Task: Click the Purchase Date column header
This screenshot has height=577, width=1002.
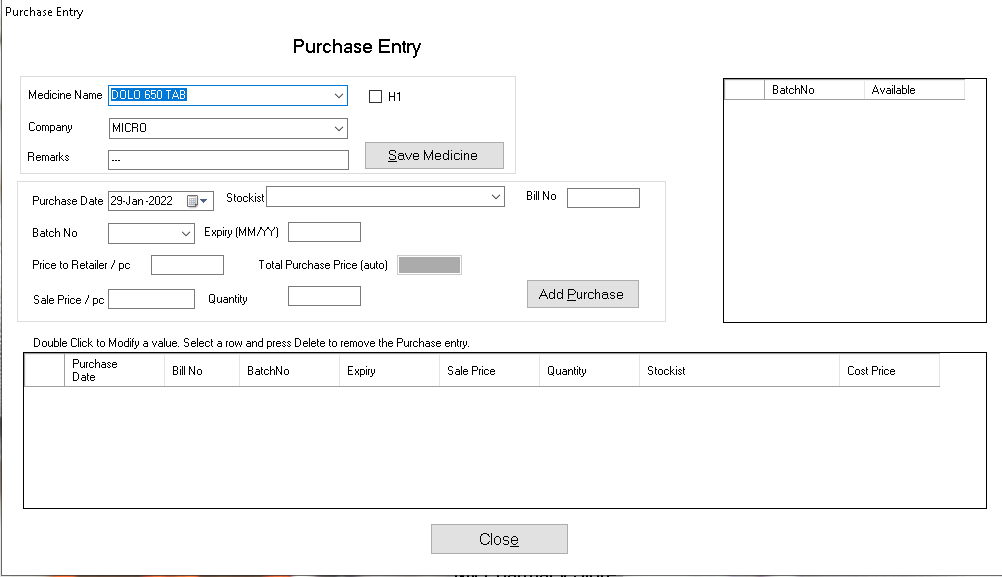Action: 113,371
